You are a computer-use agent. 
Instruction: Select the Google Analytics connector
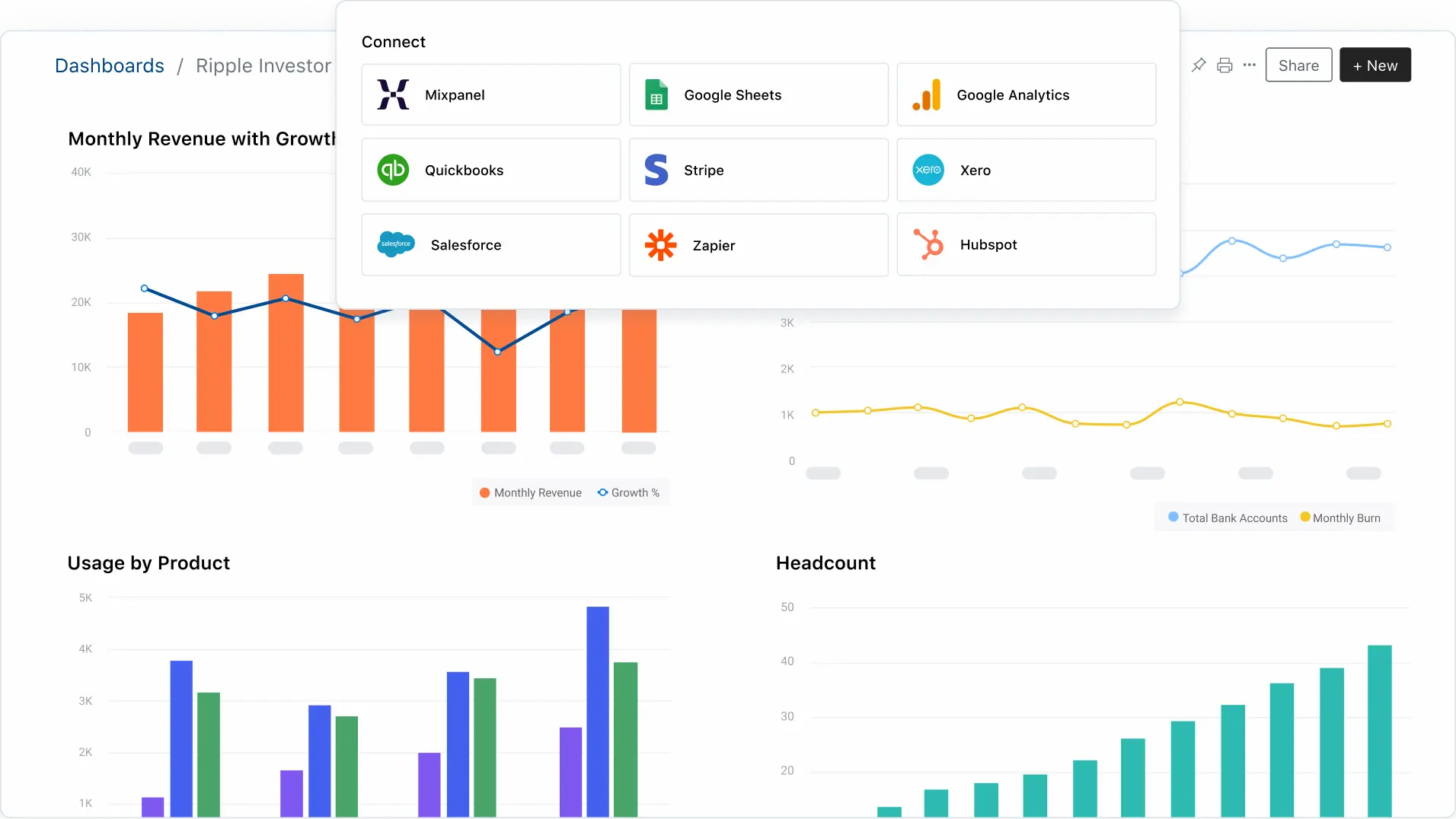[x=1027, y=94]
